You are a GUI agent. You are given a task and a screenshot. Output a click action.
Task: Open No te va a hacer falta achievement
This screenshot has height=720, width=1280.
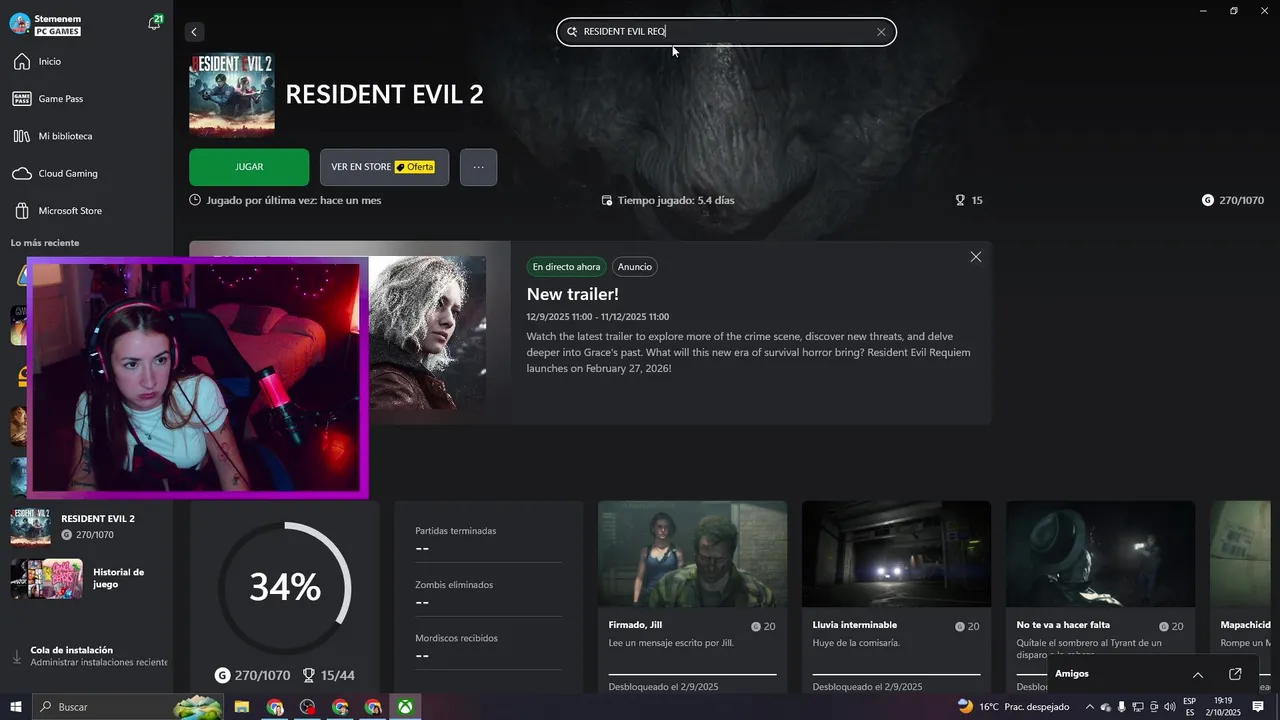[1100, 596]
